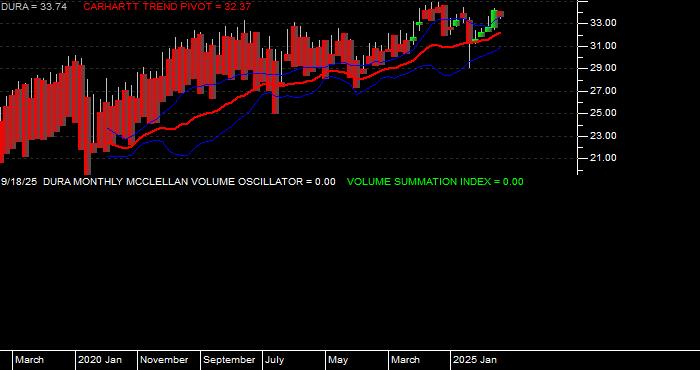The image size is (700, 370).
Task: Select the 2025 Jan timeline marker
Action: coord(475,360)
